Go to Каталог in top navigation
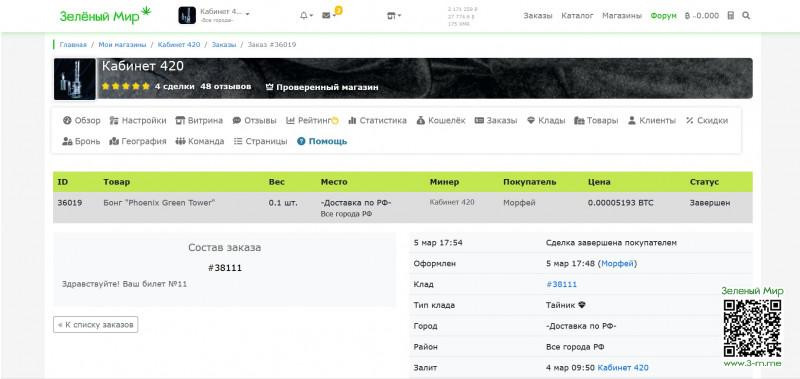The width and height of the screenshot is (800, 379). click(x=577, y=16)
